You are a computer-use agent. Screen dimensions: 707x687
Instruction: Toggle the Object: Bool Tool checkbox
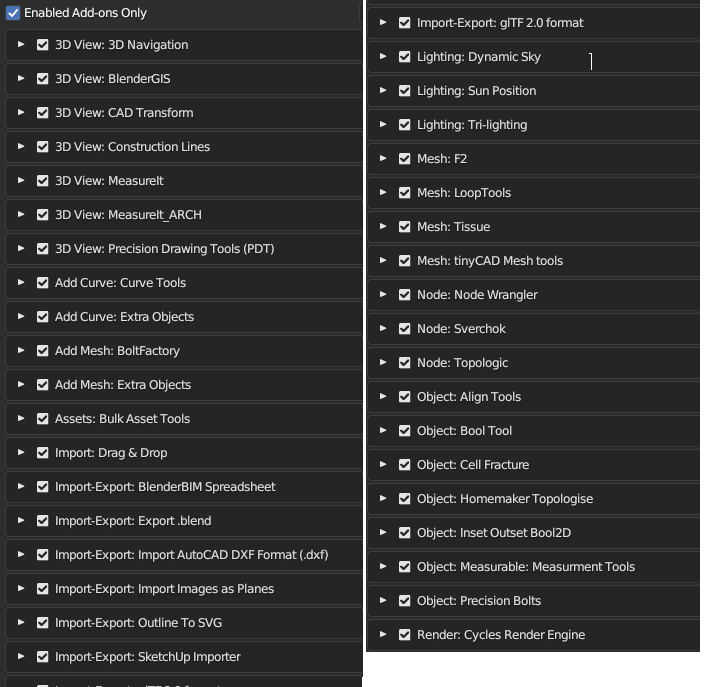[404, 431]
